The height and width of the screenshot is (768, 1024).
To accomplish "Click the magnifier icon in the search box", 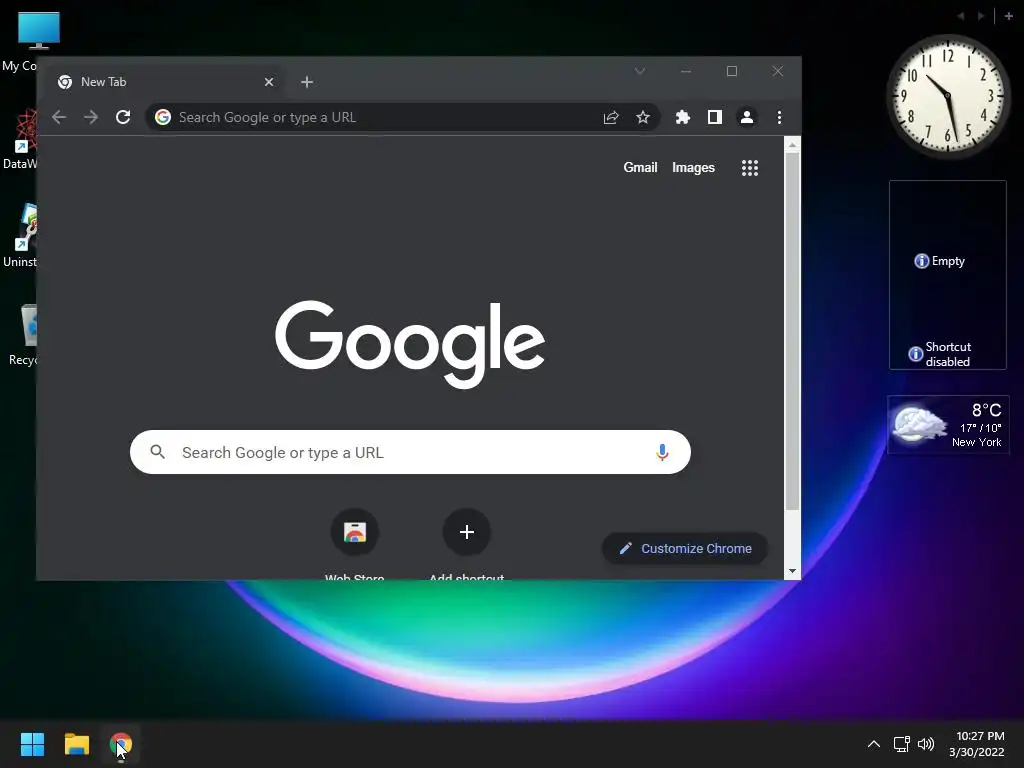I will 157,451.
